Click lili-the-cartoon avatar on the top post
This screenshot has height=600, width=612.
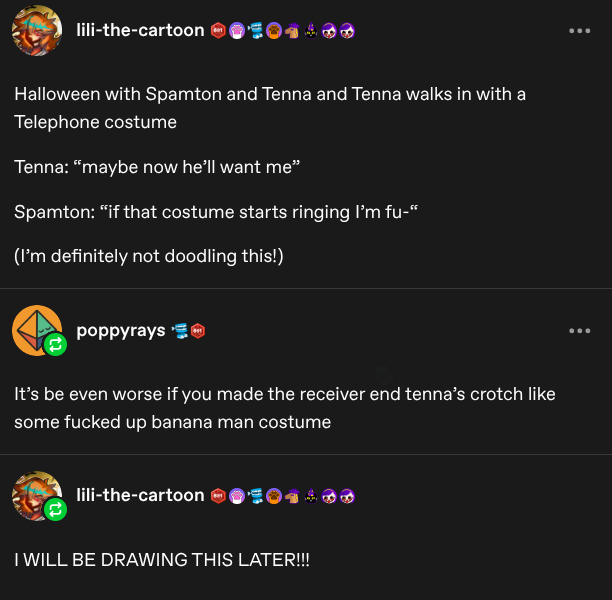coord(37,31)
